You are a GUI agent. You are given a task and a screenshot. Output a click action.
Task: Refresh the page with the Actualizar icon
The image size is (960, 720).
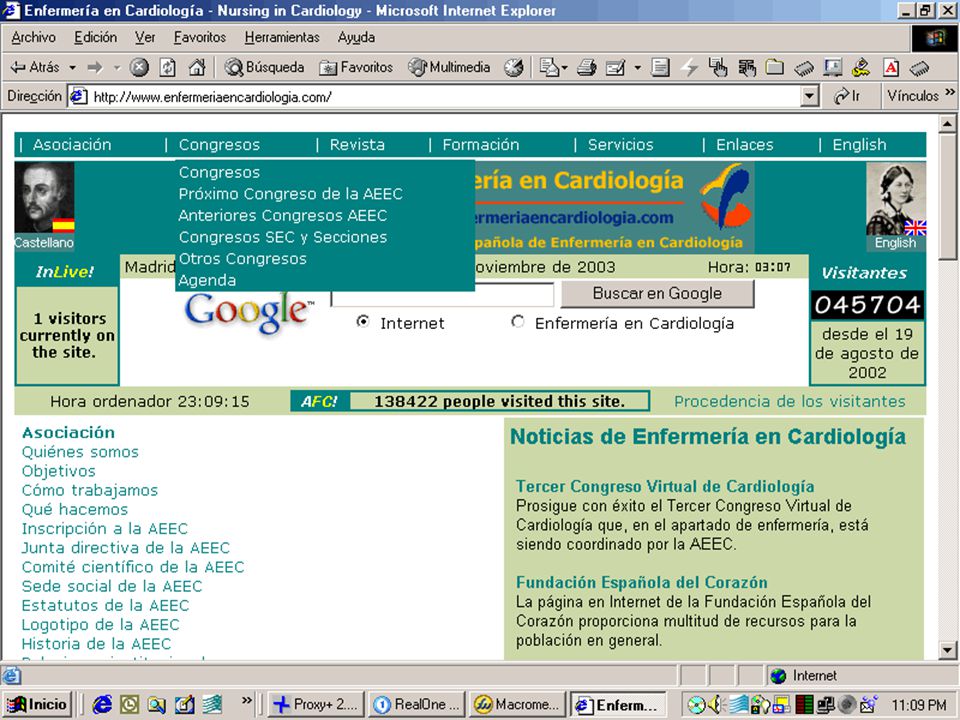168,67
